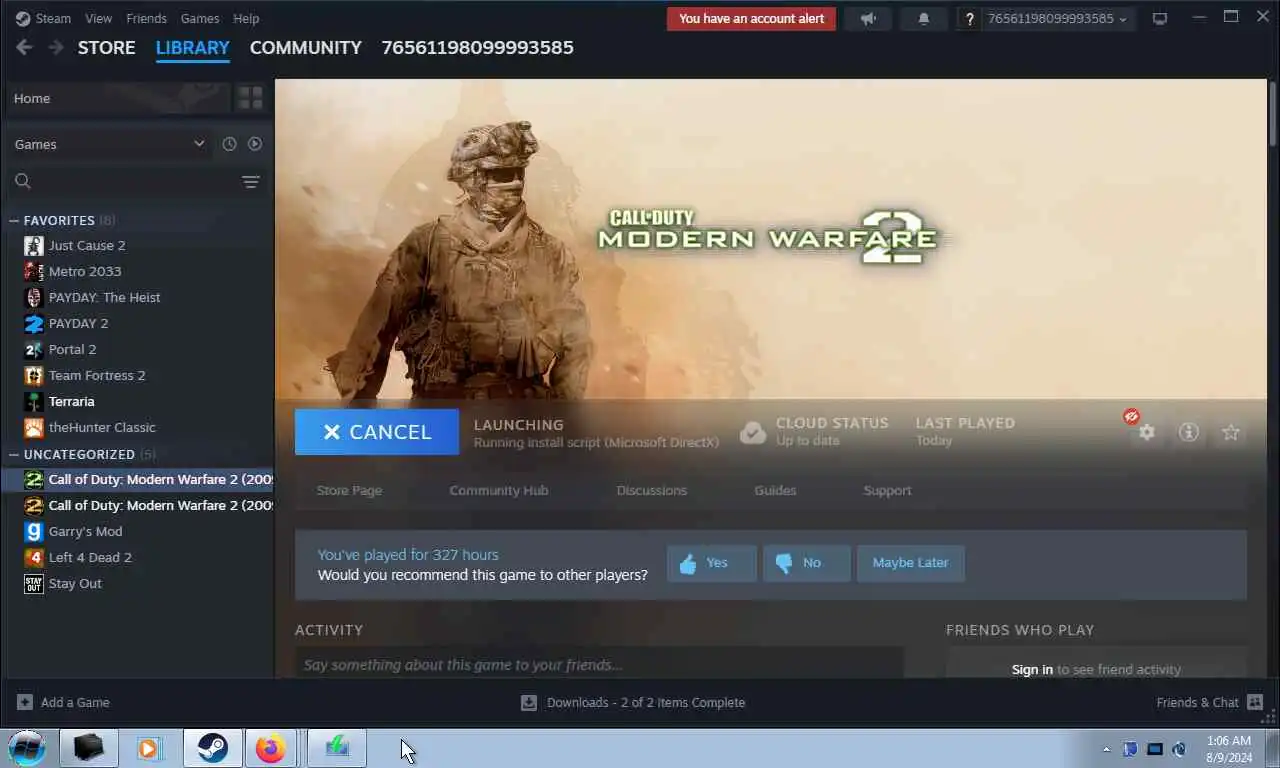Open the Friends menu
The width and height of the screenshot is (1280, 768).
(146, 18)
